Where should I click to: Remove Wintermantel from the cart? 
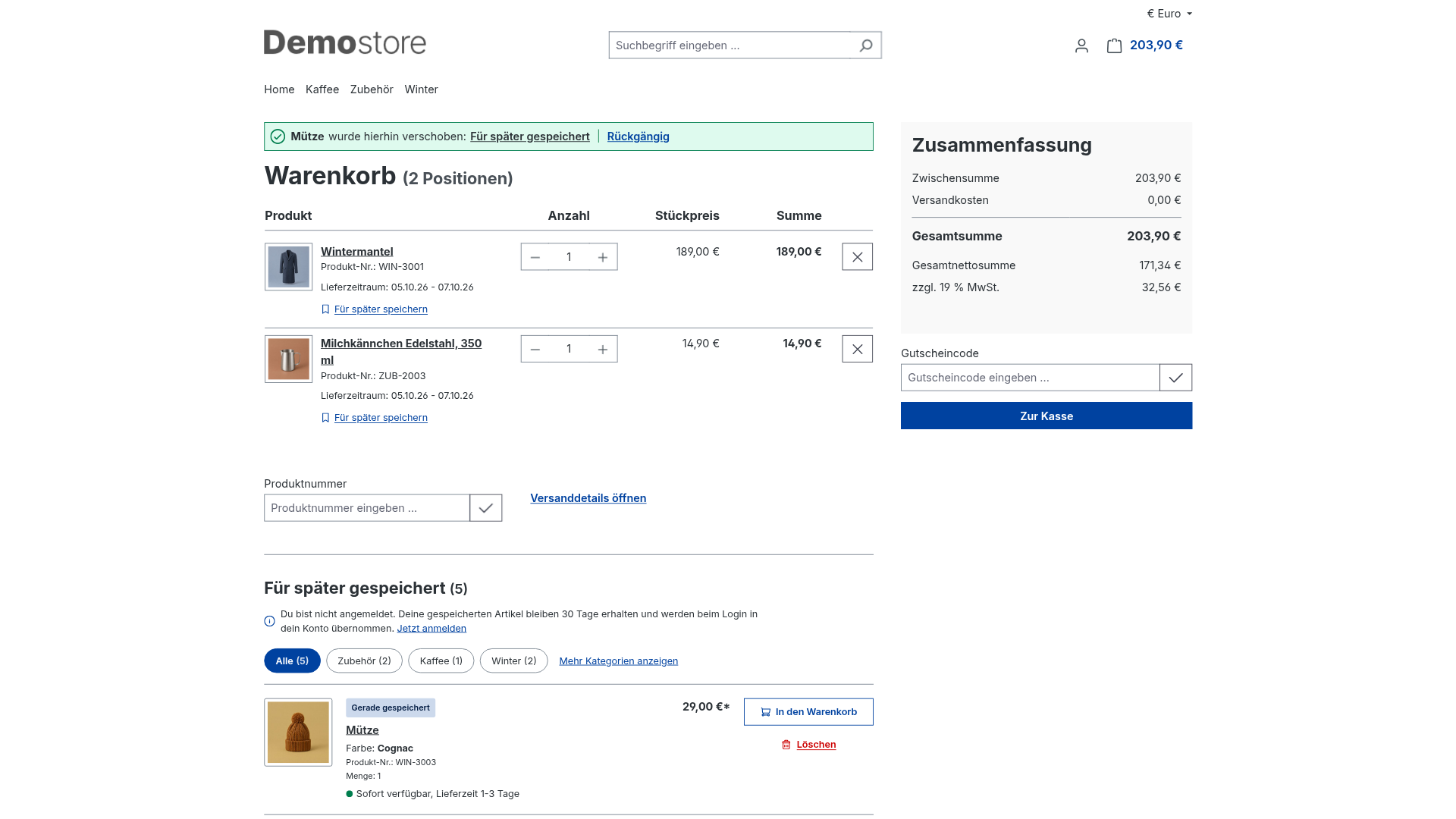858,257
